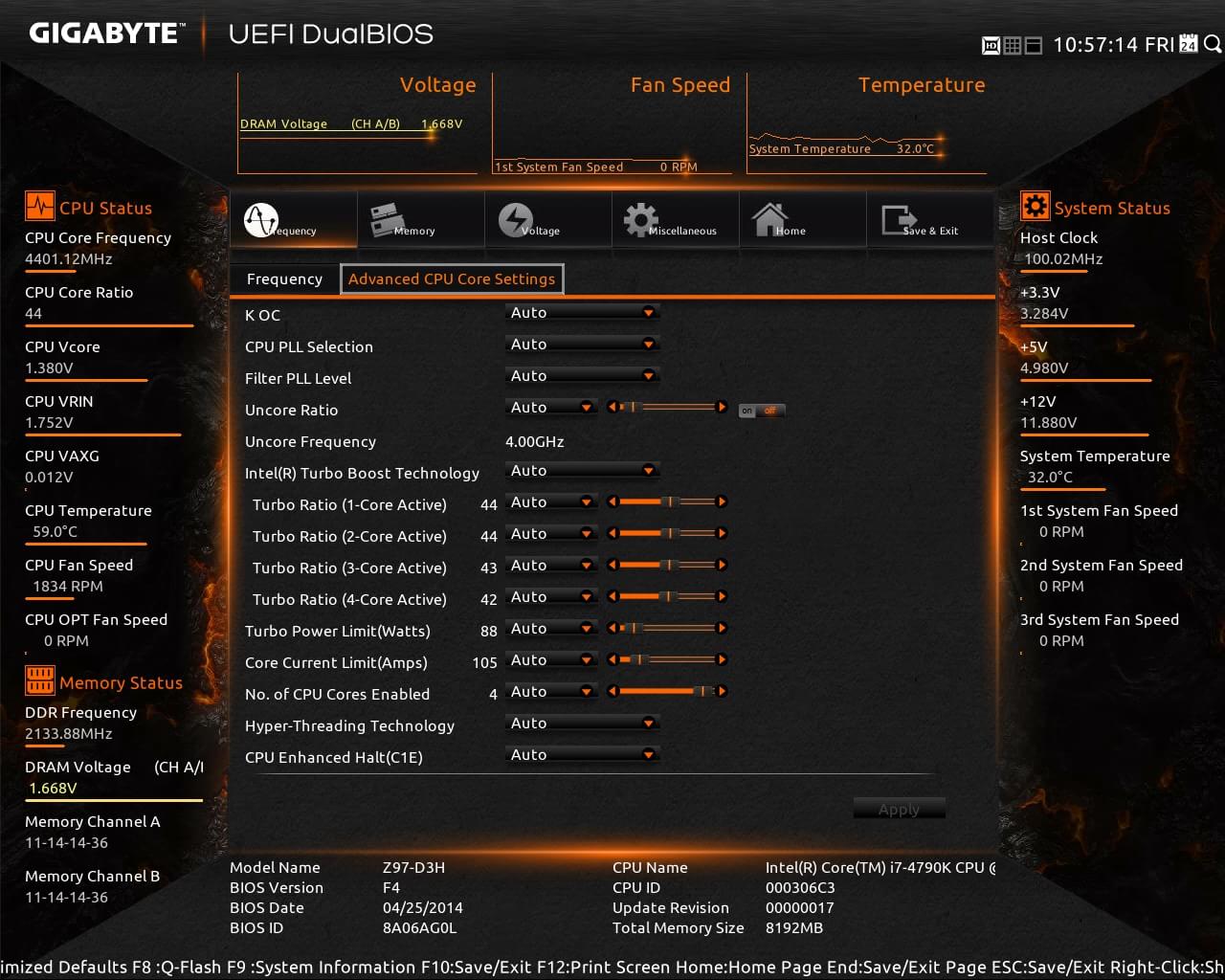Viewport: 1225px width, 980px height.
Task: Expand Hyper-Threading Technology dropdown
Action: click(x=583, y=724)
